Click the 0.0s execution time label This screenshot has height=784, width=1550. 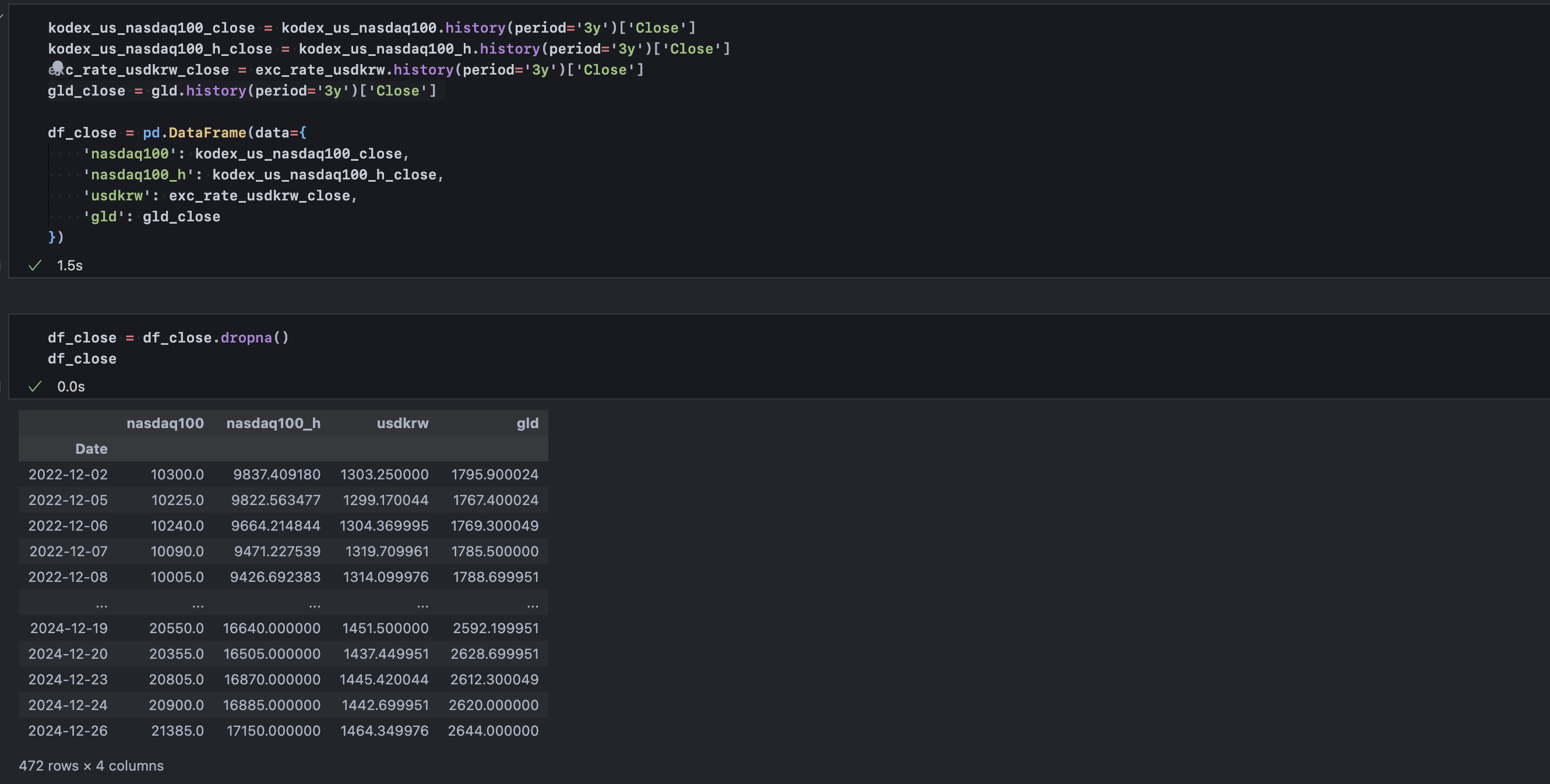(71, 386)
